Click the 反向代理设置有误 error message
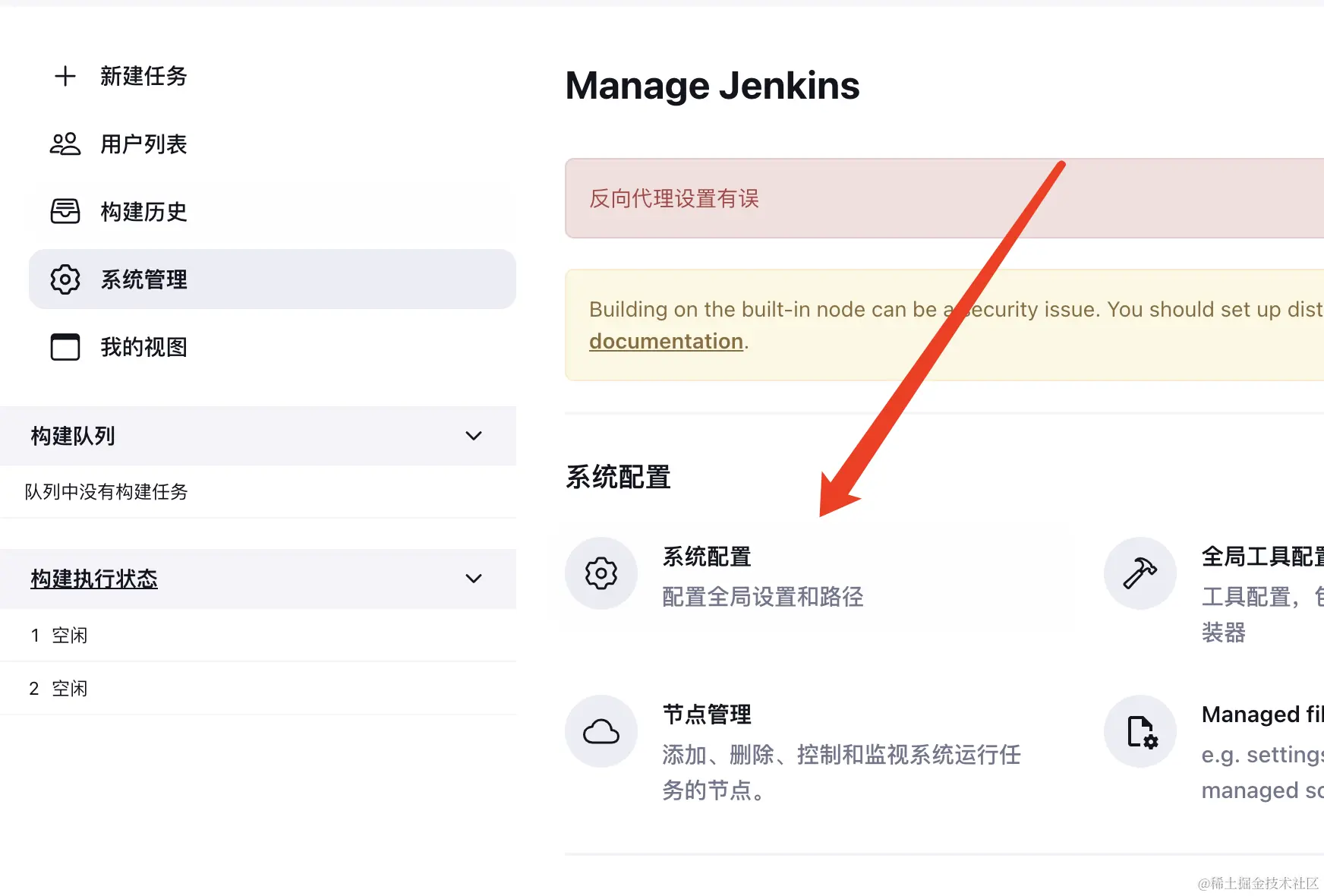 (x=674, y=198)
